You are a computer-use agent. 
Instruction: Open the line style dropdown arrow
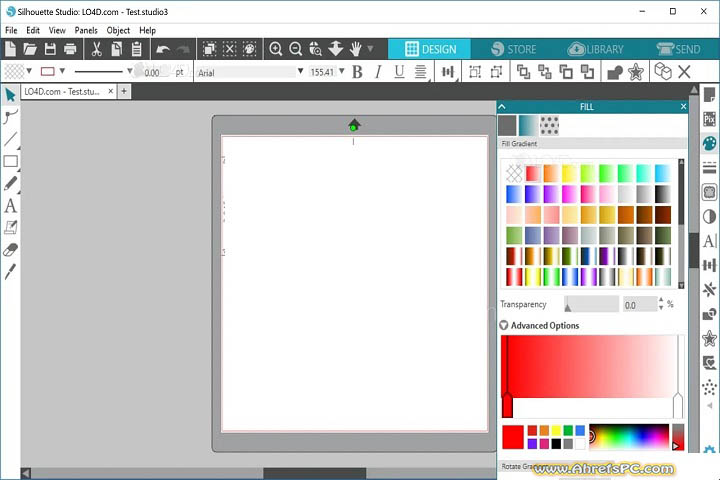tap(130, 71)
